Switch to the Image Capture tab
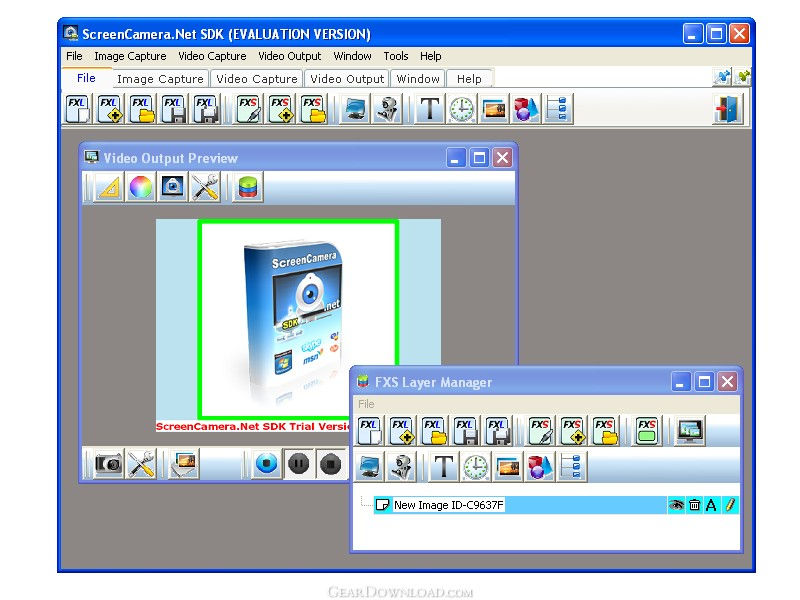 160,79
